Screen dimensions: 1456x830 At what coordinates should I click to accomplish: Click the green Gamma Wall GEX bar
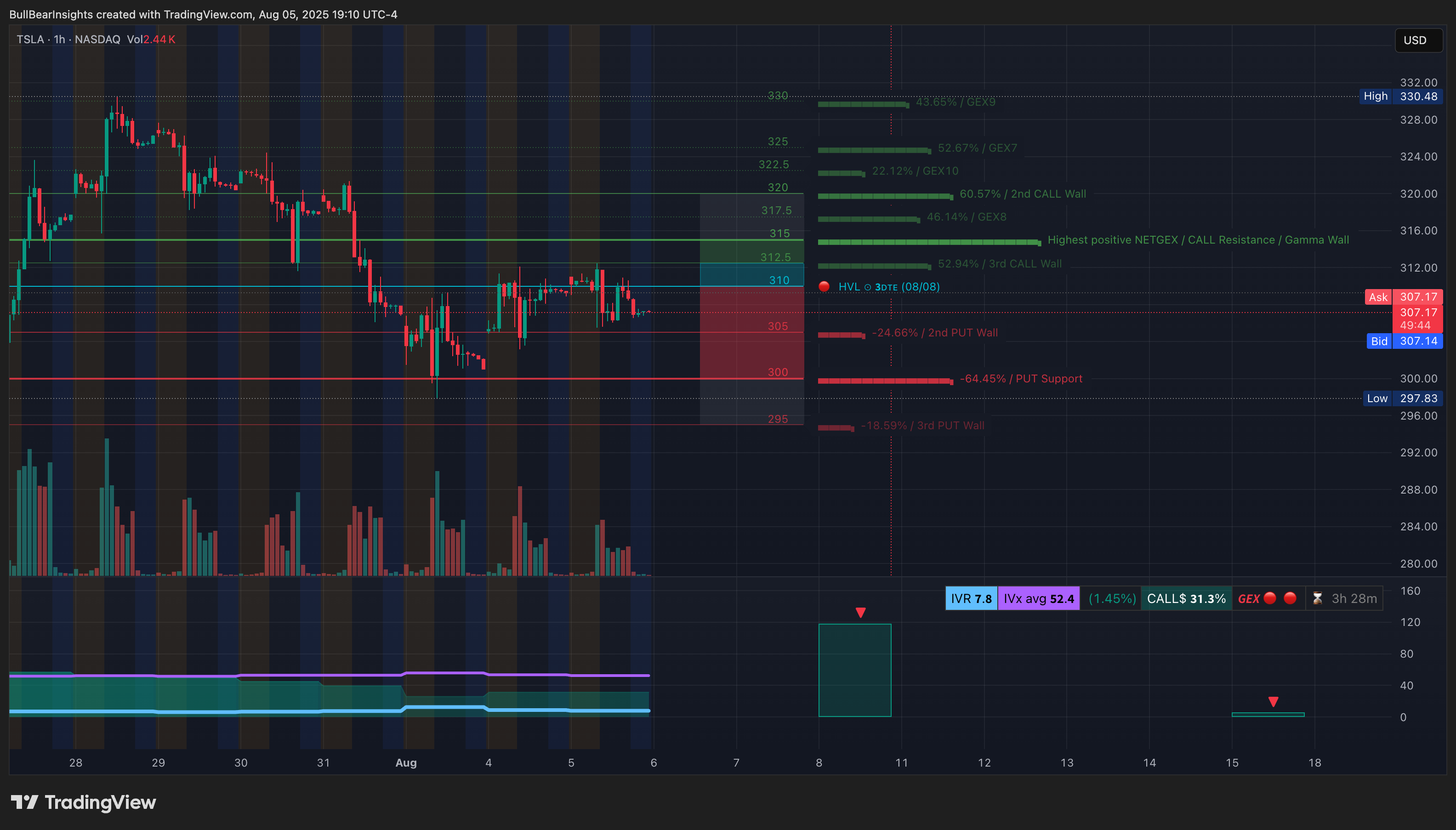tap(929, 242)
